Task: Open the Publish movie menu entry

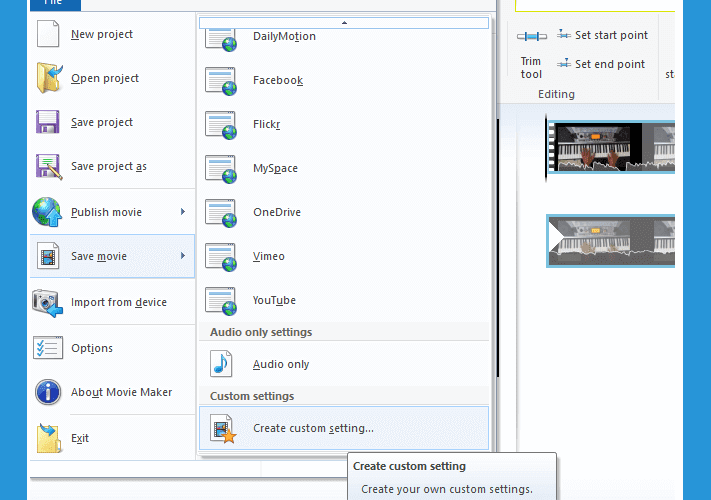Action: pyautogui.click(x=112, y=212)
